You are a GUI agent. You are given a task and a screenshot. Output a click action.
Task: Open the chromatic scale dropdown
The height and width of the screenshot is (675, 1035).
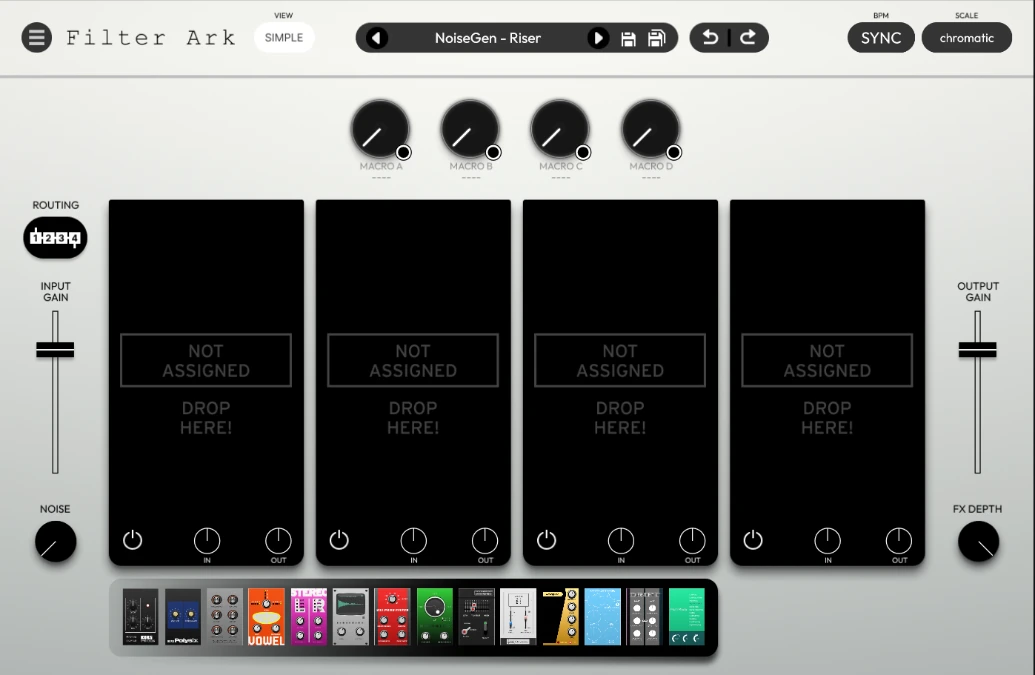tap(966, 38)
